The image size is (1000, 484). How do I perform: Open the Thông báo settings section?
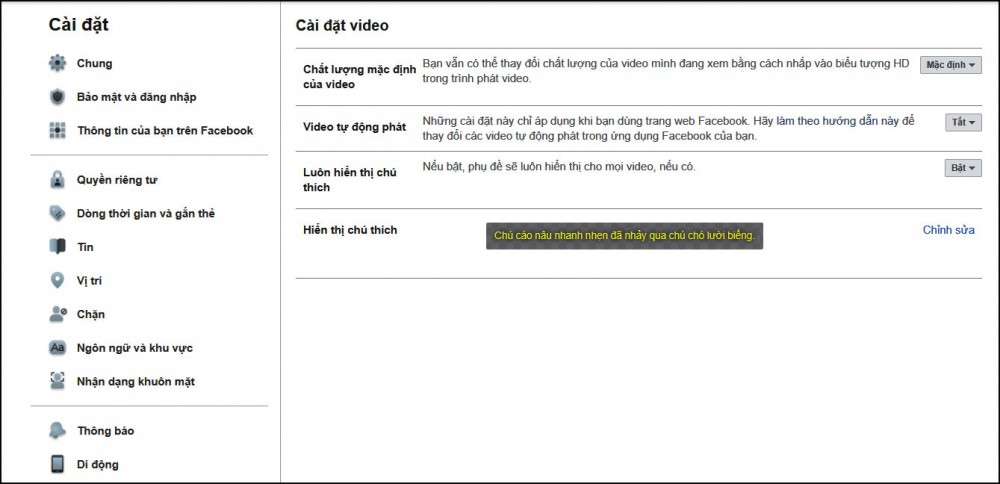106,431
